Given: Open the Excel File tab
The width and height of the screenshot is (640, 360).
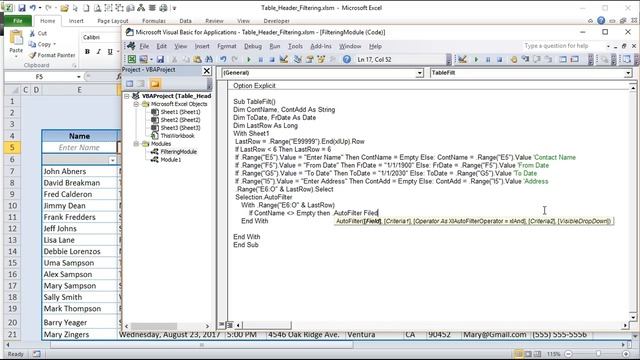Looking at the screenshot, I should 18,21.
